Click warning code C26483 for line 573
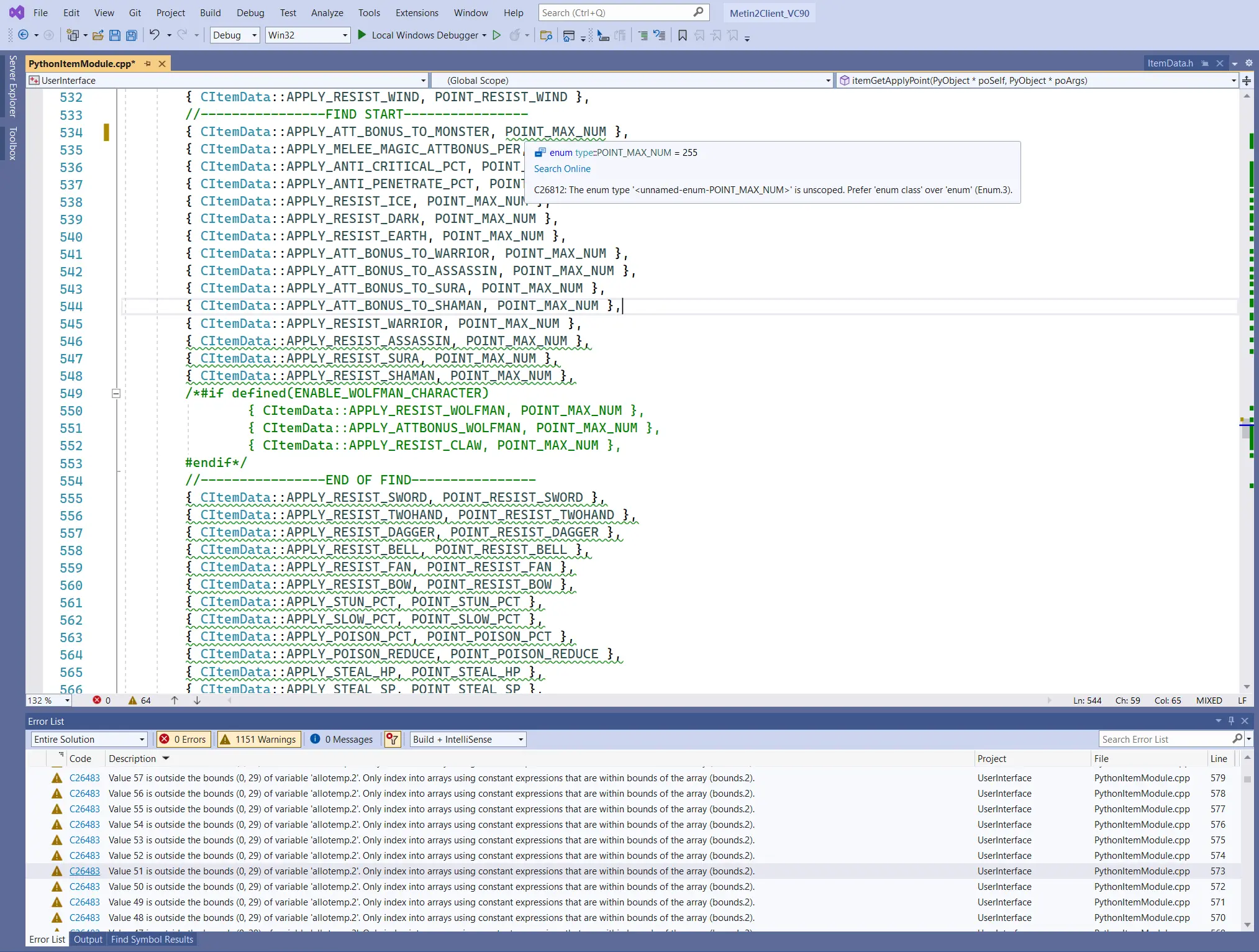The image size is (1259, 952). (84, 871)
